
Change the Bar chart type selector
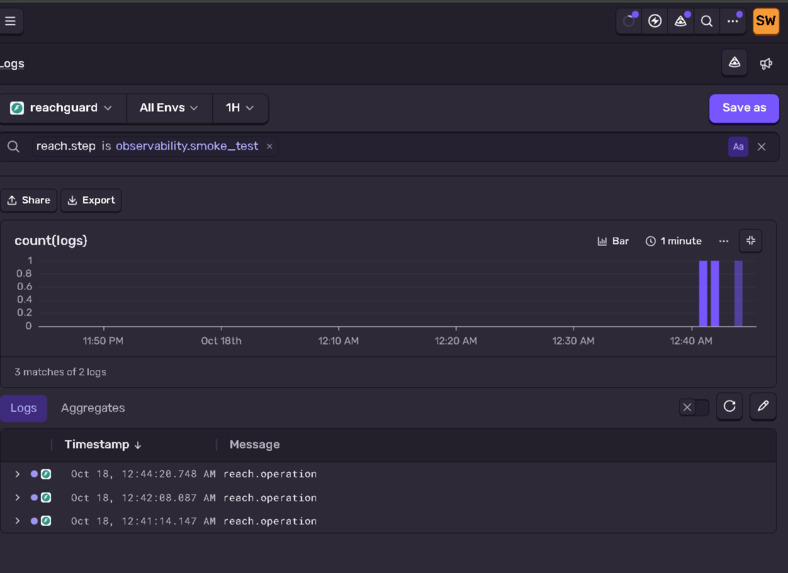(x=613, y=241)
